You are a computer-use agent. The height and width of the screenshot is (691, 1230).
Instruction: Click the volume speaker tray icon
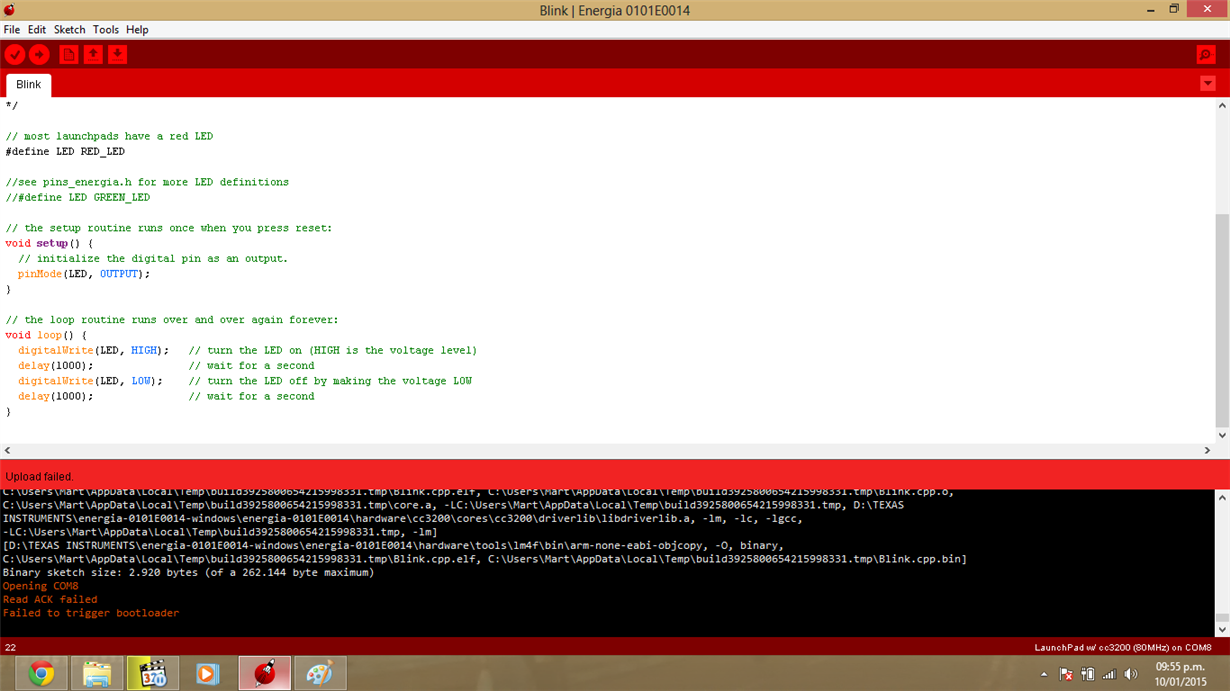[x=1131, y=675]
